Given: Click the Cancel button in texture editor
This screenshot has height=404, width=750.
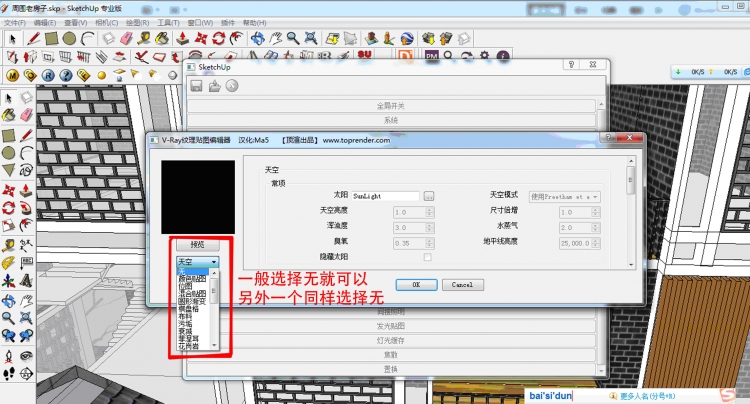Looking at the screenshot, I should click(463, 284).
